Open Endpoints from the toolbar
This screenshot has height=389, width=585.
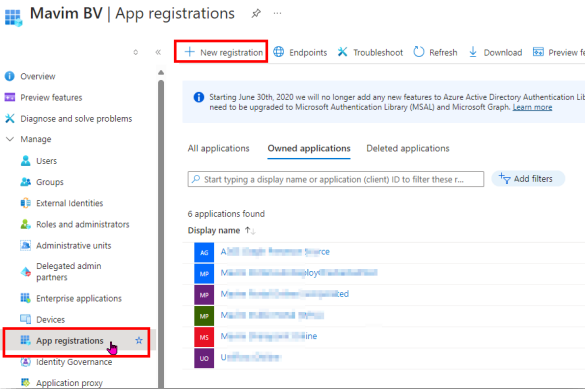click(300, 52)
